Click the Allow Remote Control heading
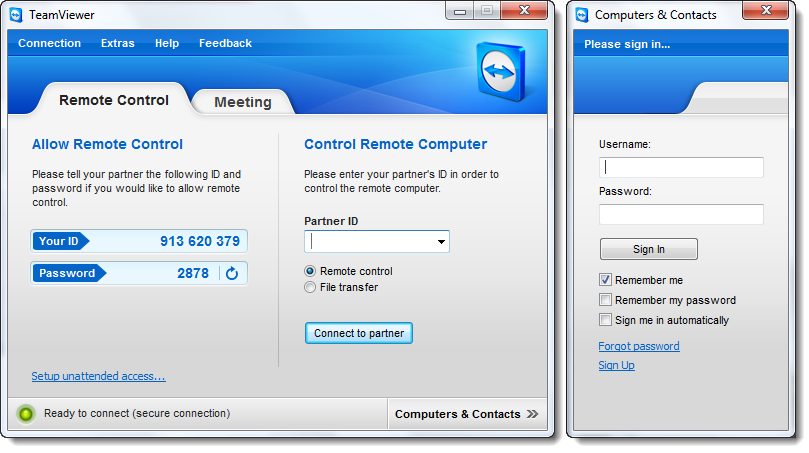This screenshot has width=809, height=453. click(107, 144)
